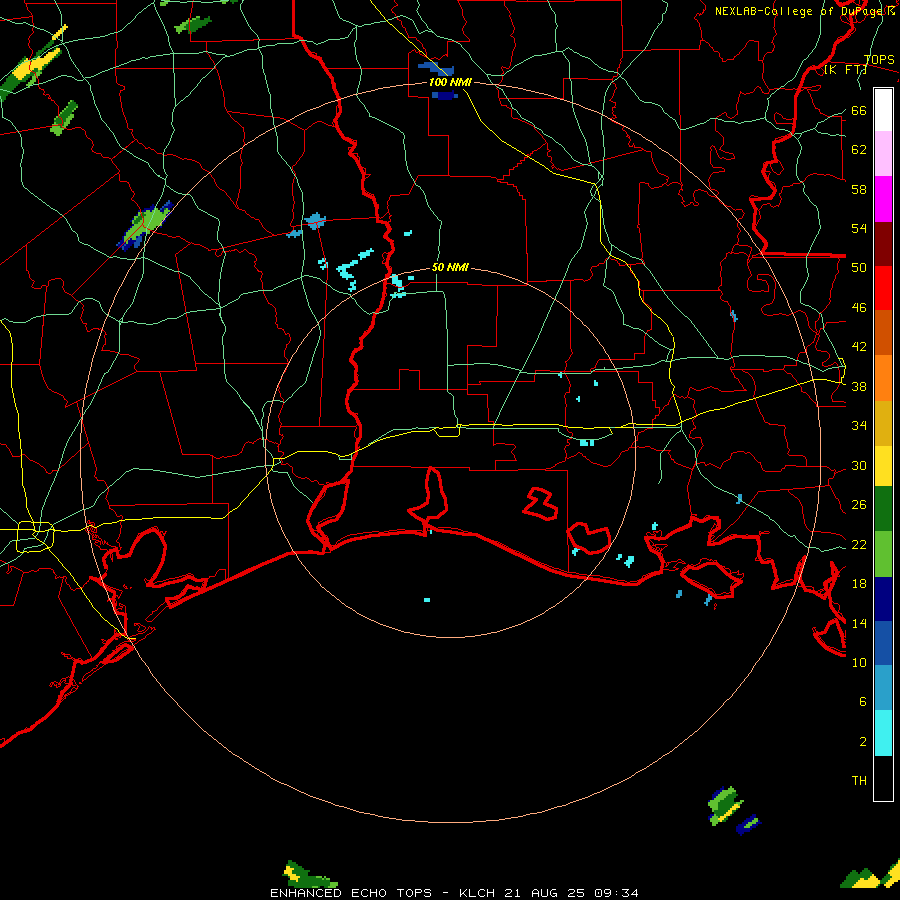Click the white 66K ft legend swatch
Viewport: 900px width, 900px height.
coord(883,110)
